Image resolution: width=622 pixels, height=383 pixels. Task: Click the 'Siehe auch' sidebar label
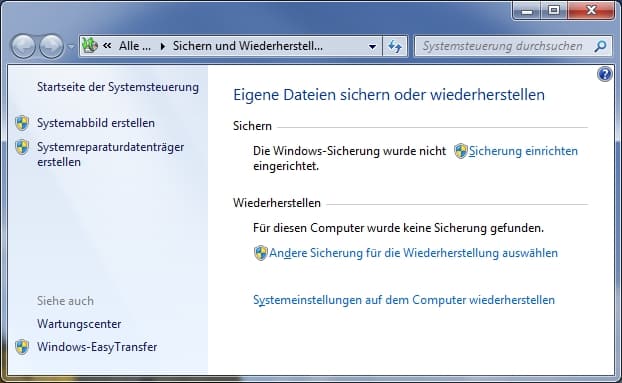65,301
